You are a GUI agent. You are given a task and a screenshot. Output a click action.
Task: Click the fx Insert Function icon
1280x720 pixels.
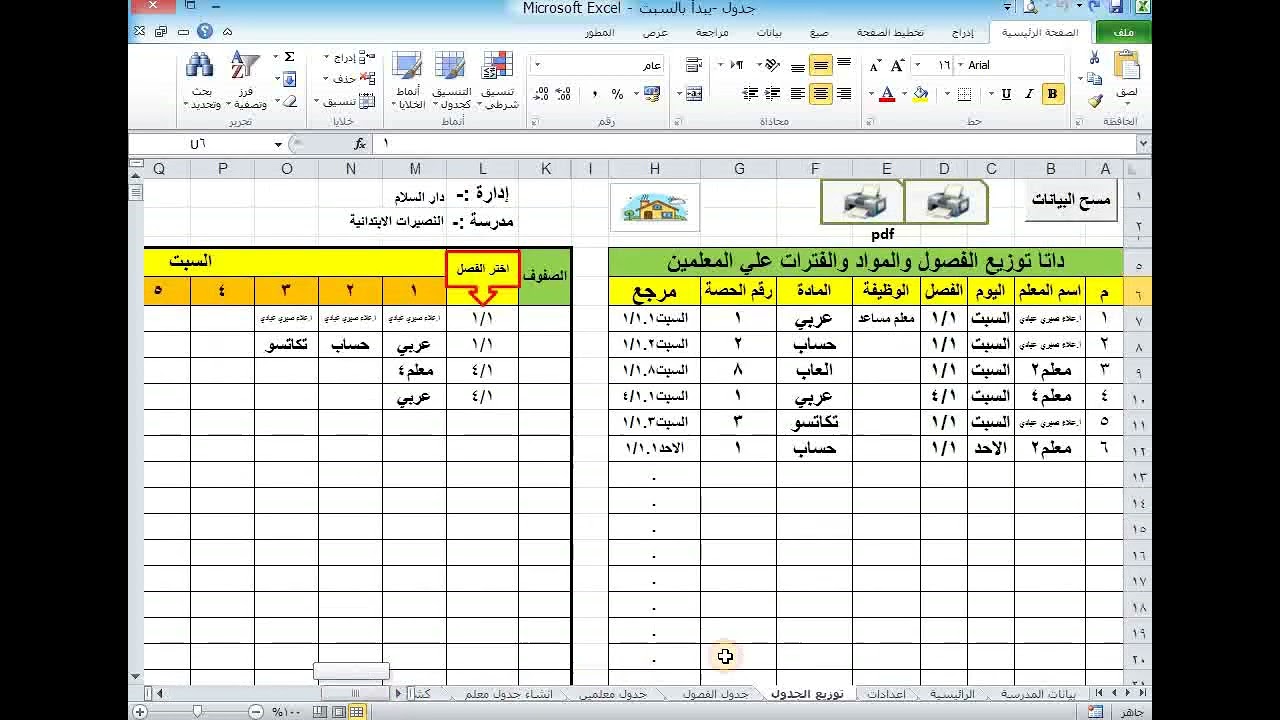360,144
